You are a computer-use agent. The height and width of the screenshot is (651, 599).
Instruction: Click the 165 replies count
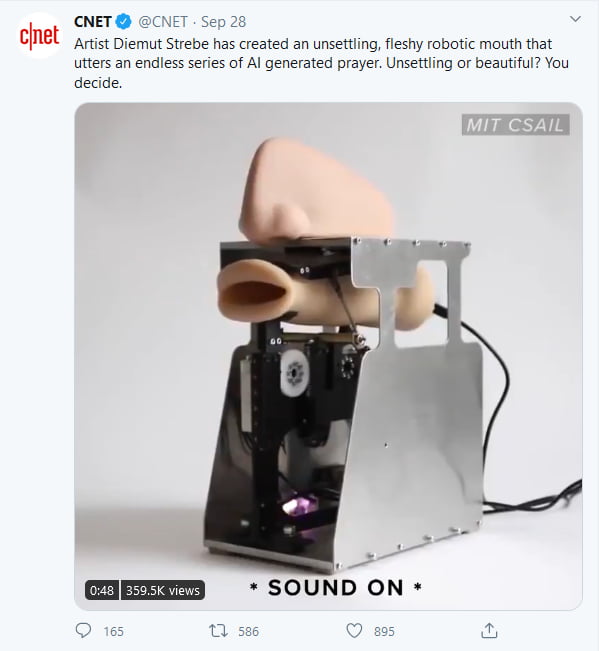point(113,631)
